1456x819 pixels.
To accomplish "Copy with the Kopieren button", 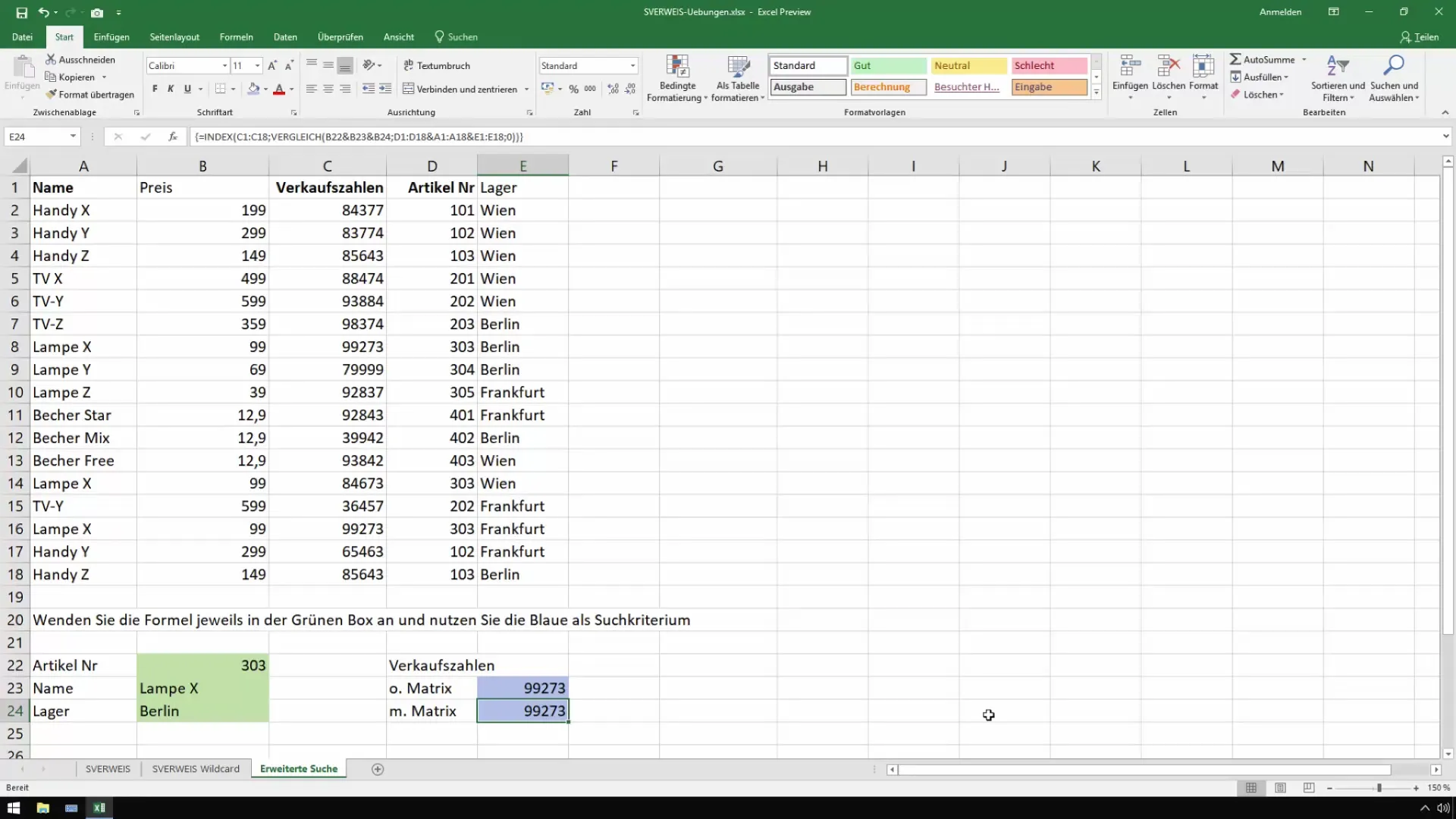I will tap(71, 77).
